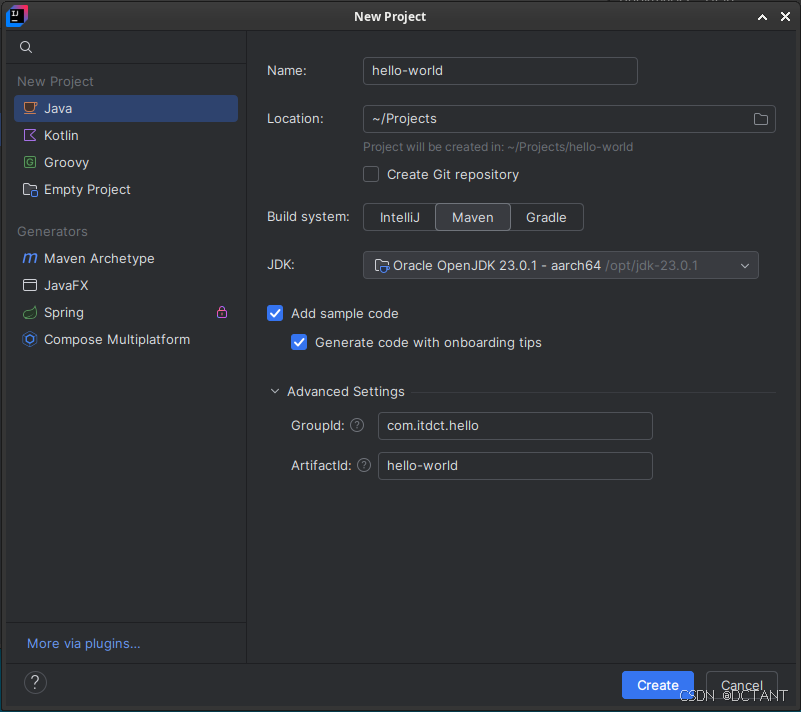Browse location with the folder icon
Image resolution: width=801 pixels, height=712 pixels.
click(x=761, y=119)
